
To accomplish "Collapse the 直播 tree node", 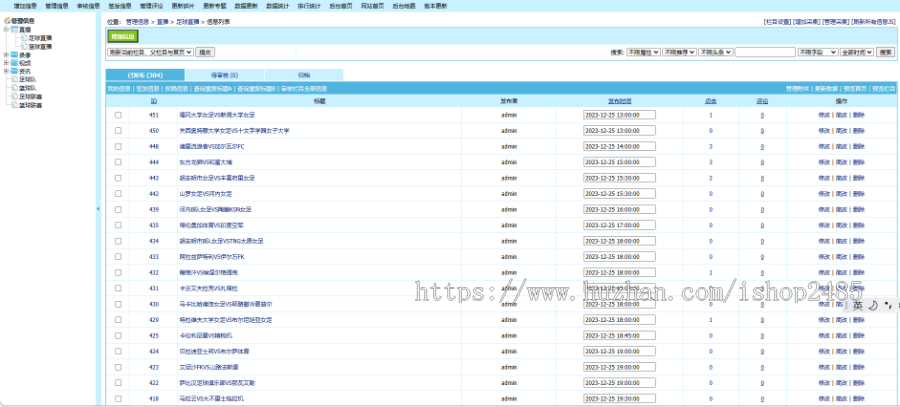I will pyautogui.click(x=6, y=29).
